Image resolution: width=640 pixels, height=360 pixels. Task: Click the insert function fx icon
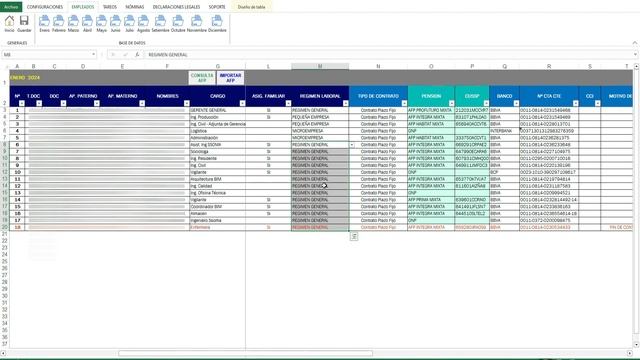[x=137, y=55]
